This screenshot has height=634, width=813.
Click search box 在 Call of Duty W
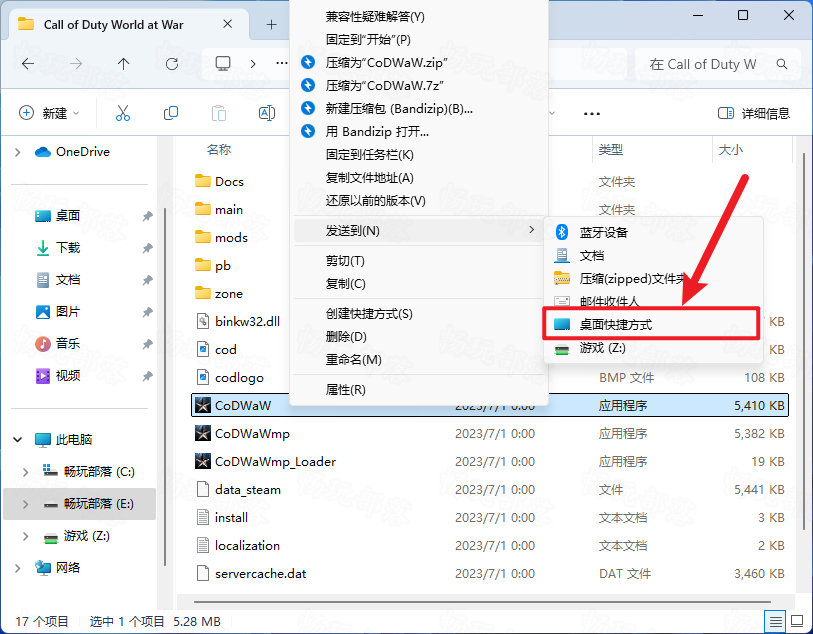point(716,64)
